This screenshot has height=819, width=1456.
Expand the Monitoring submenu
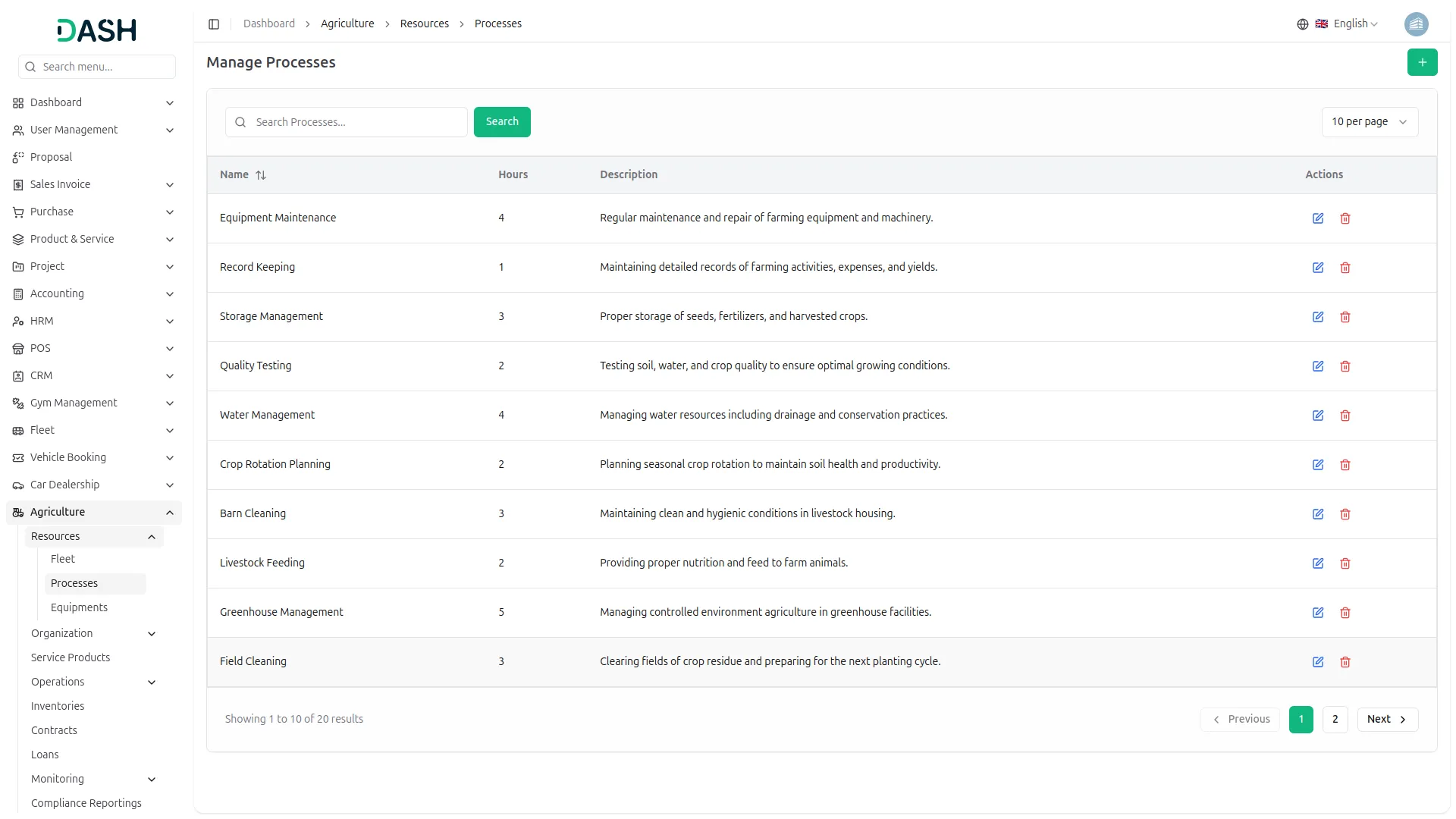coord(94,780)
